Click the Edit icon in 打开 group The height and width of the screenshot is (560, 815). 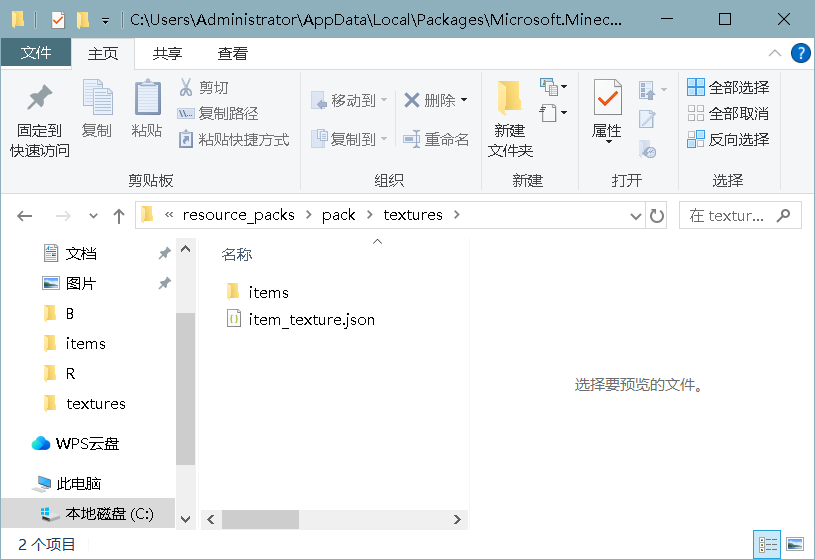click(x=647, y=120)
